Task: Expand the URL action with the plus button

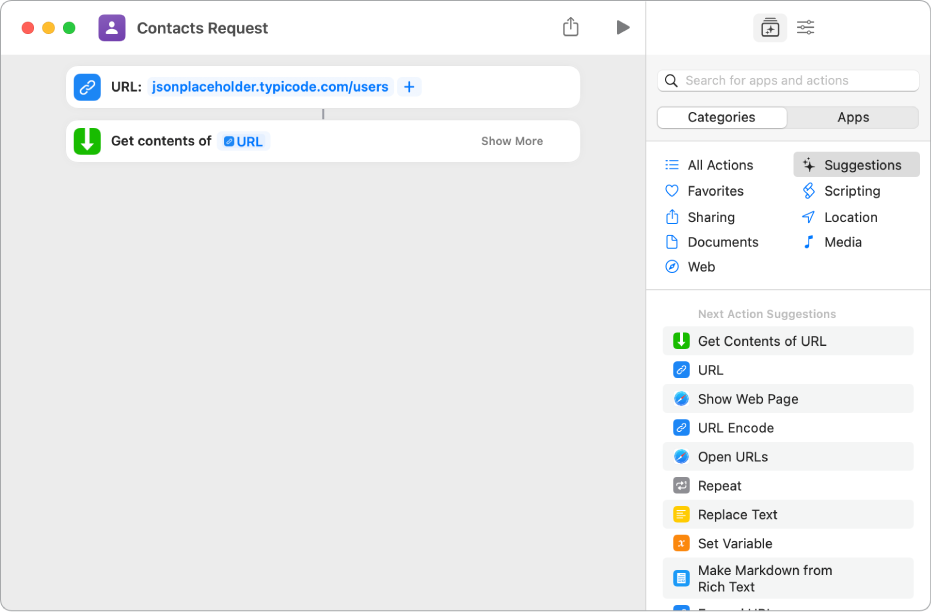Action: click(x=408, y=87)
